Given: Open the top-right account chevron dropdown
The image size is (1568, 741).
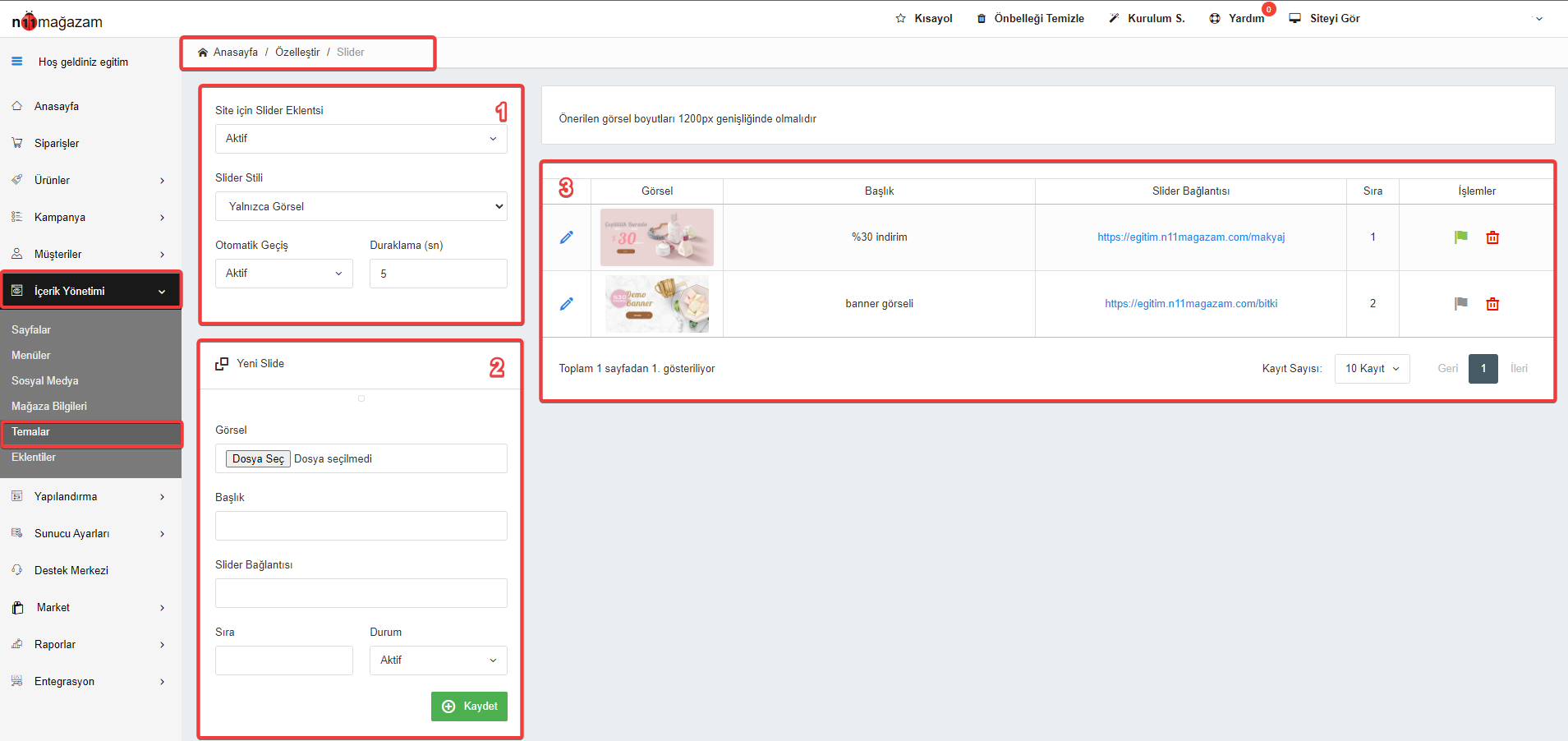Looking at the screenshot, I should 1539,19.
